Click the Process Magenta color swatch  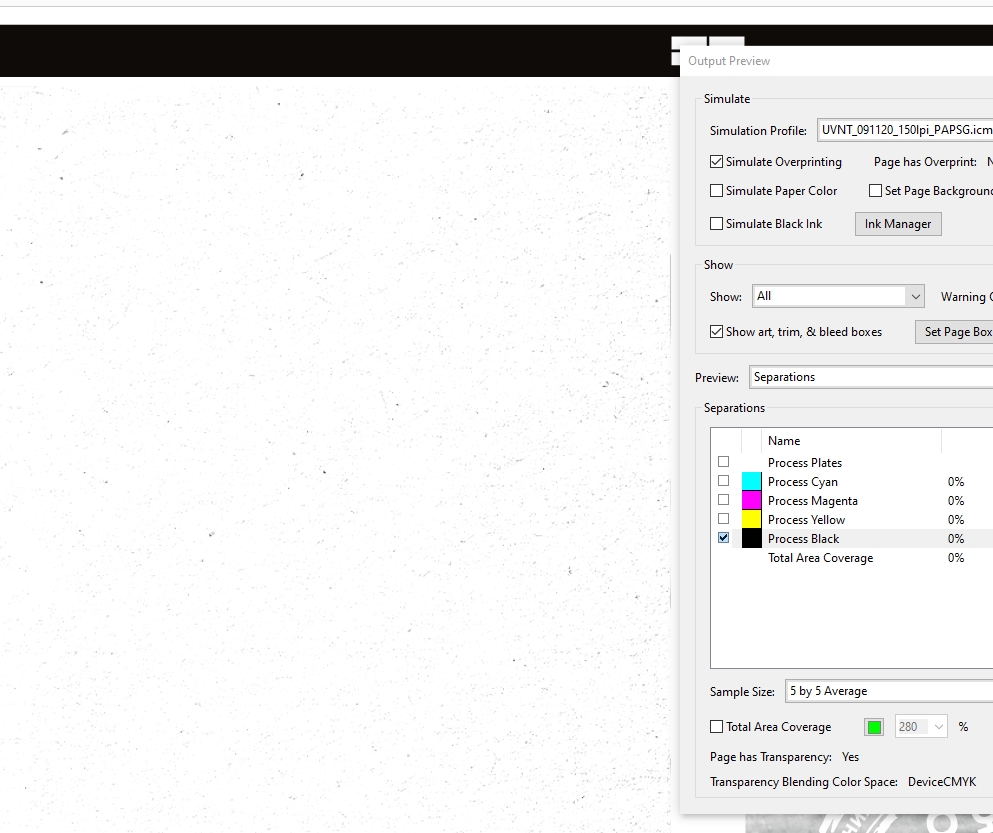[x=752, y=500]
